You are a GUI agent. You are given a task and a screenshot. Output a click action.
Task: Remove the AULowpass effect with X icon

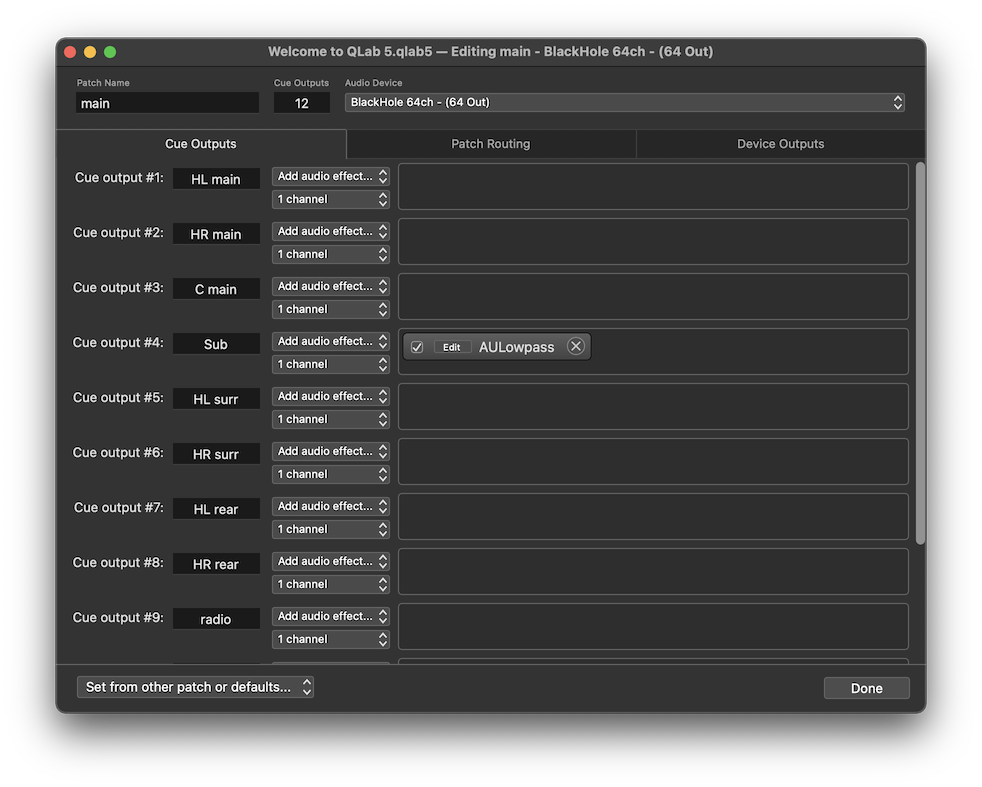(x=575, y=347)
